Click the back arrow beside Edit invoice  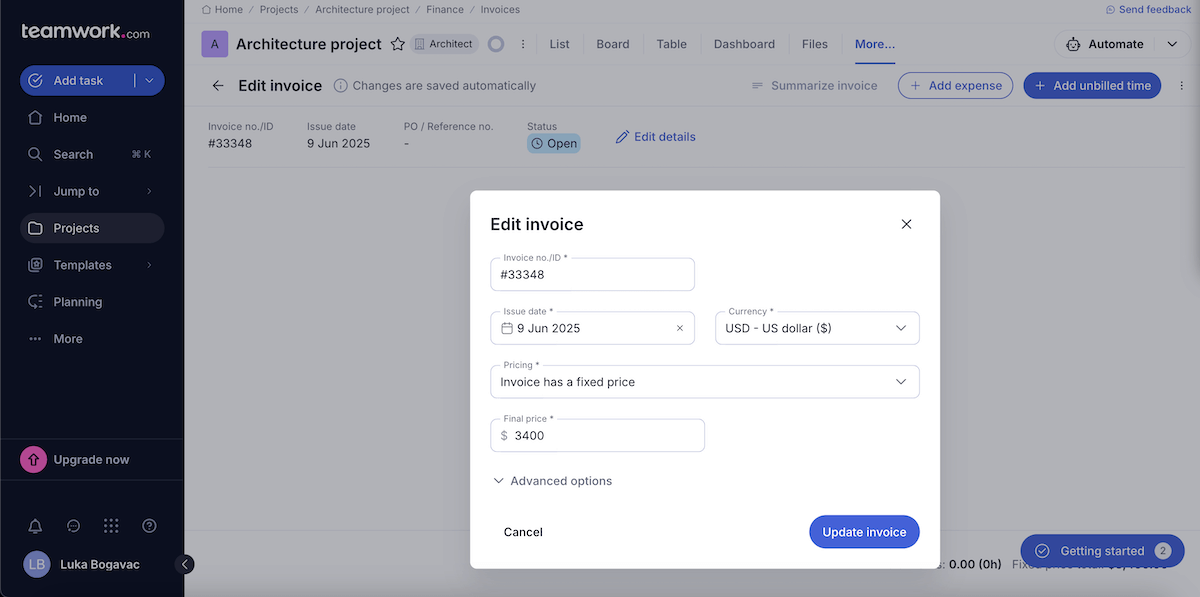coord(218,85)
